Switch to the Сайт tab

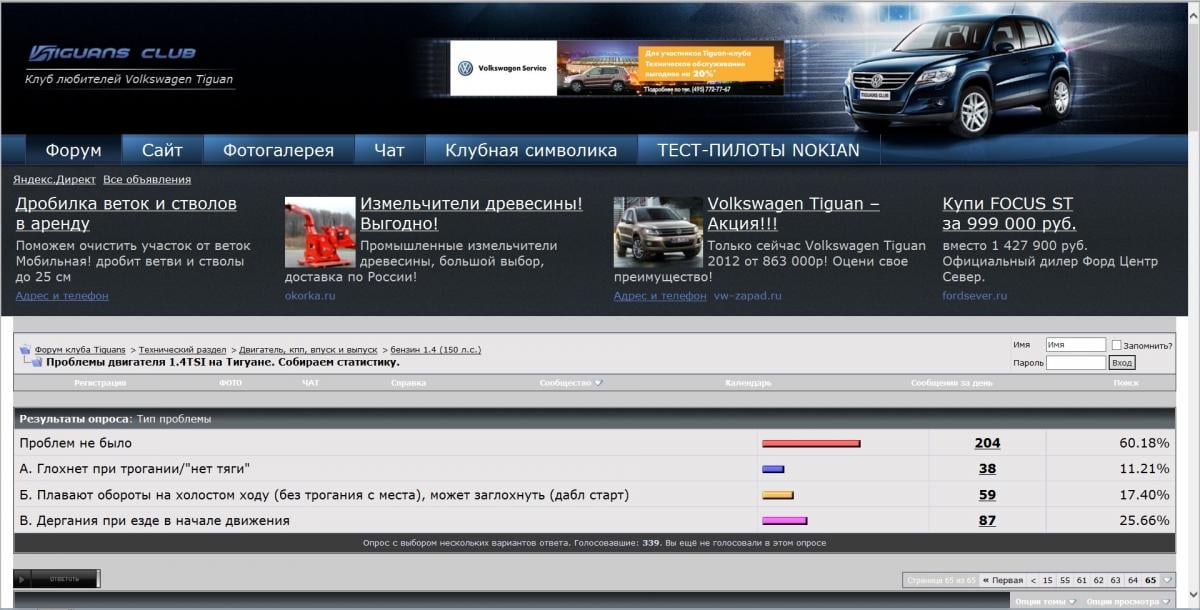tap(162, 150)
